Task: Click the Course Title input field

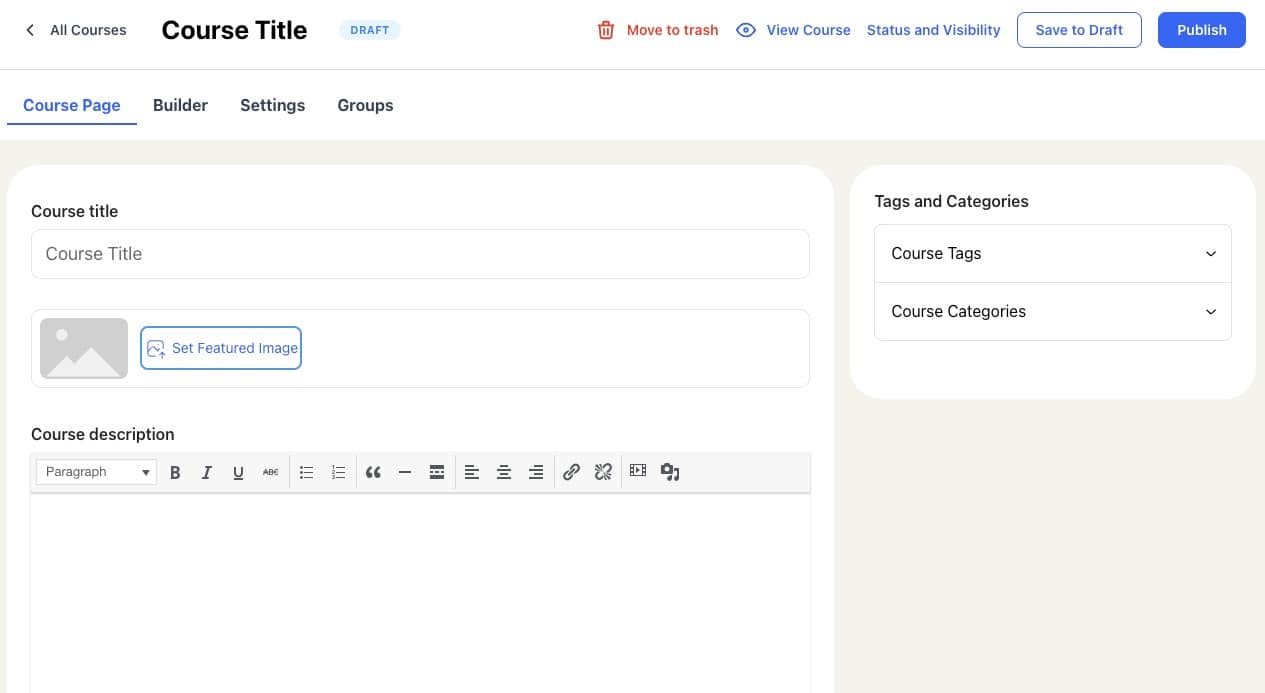Action: (420, 254)
